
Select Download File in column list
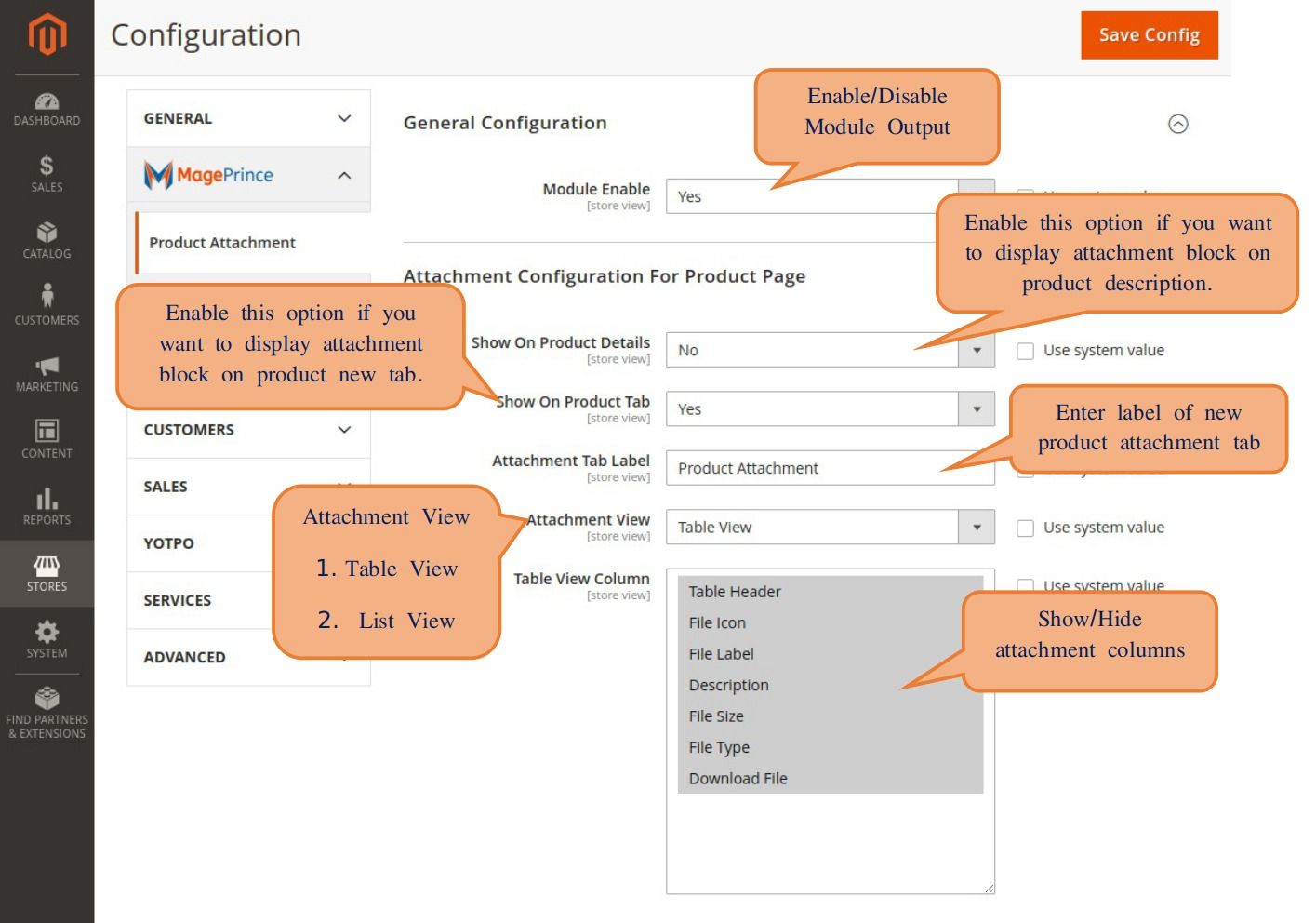(831, 779)
